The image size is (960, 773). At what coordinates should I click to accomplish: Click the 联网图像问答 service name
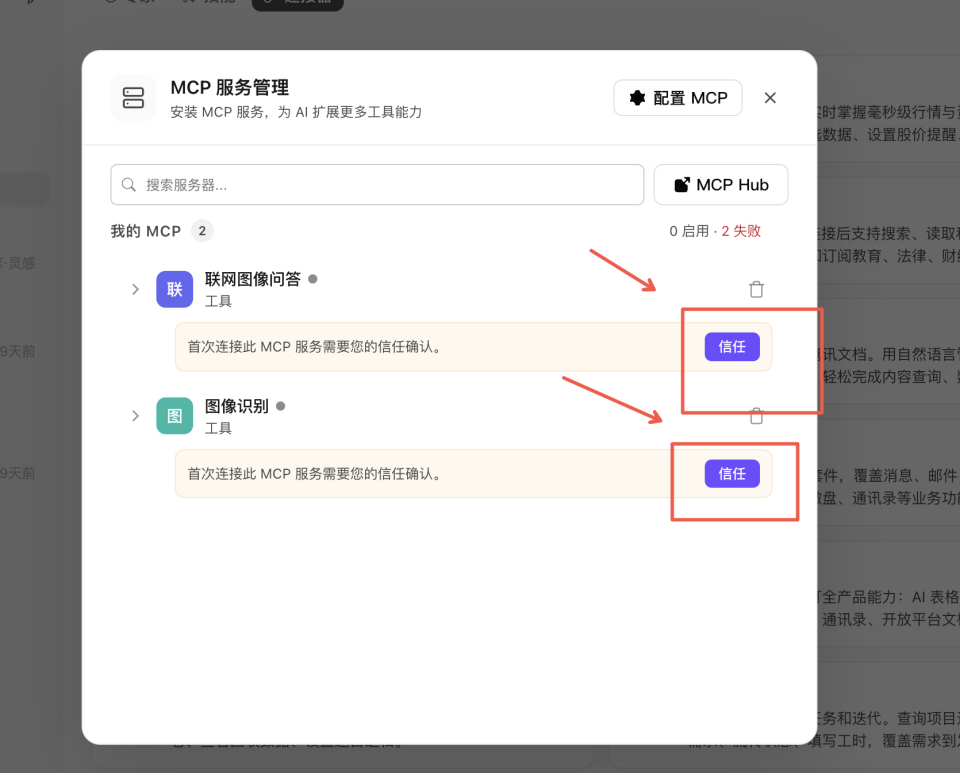point(252,279)
